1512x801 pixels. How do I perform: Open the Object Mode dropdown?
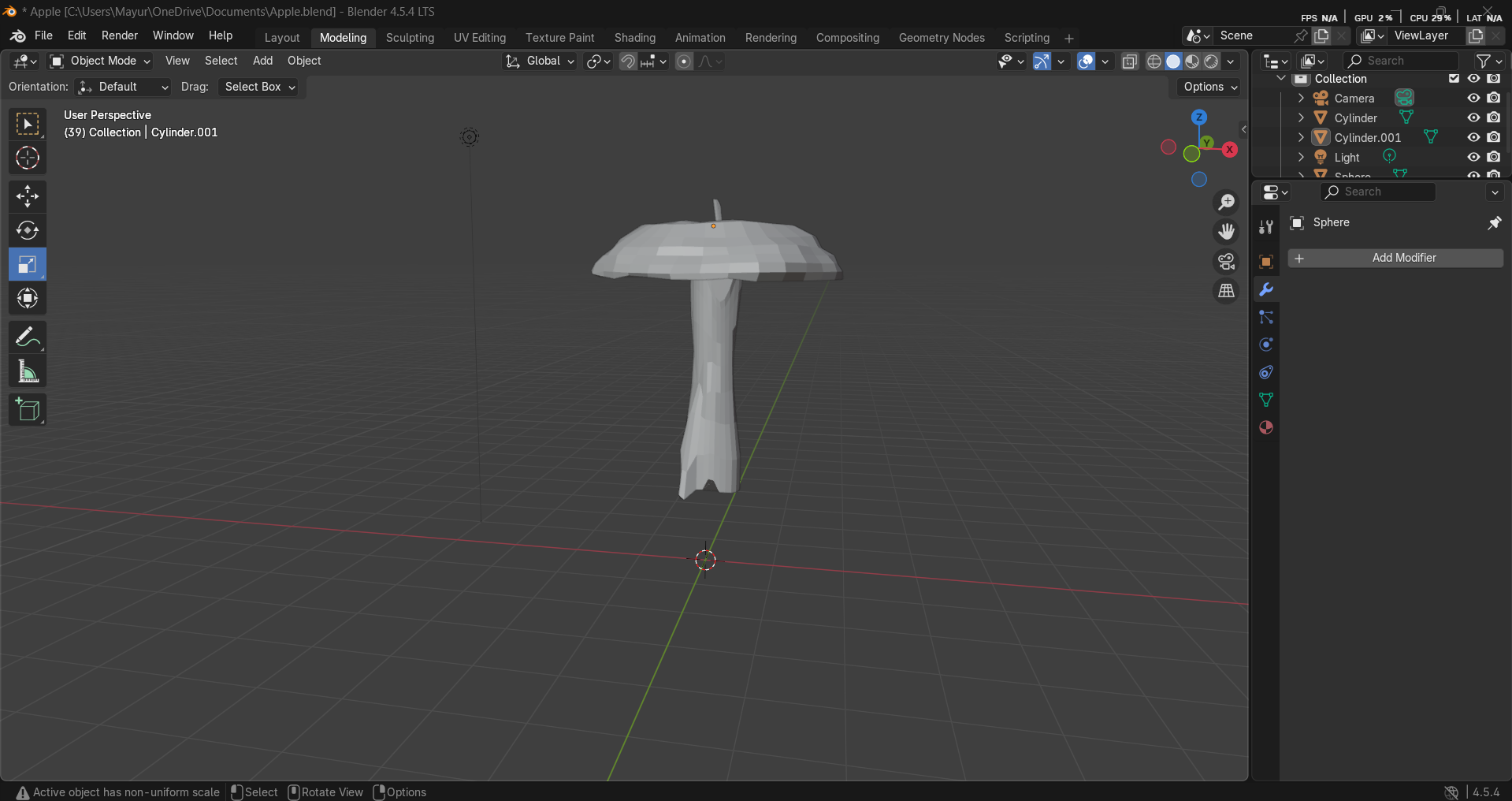tap(100, 61)
